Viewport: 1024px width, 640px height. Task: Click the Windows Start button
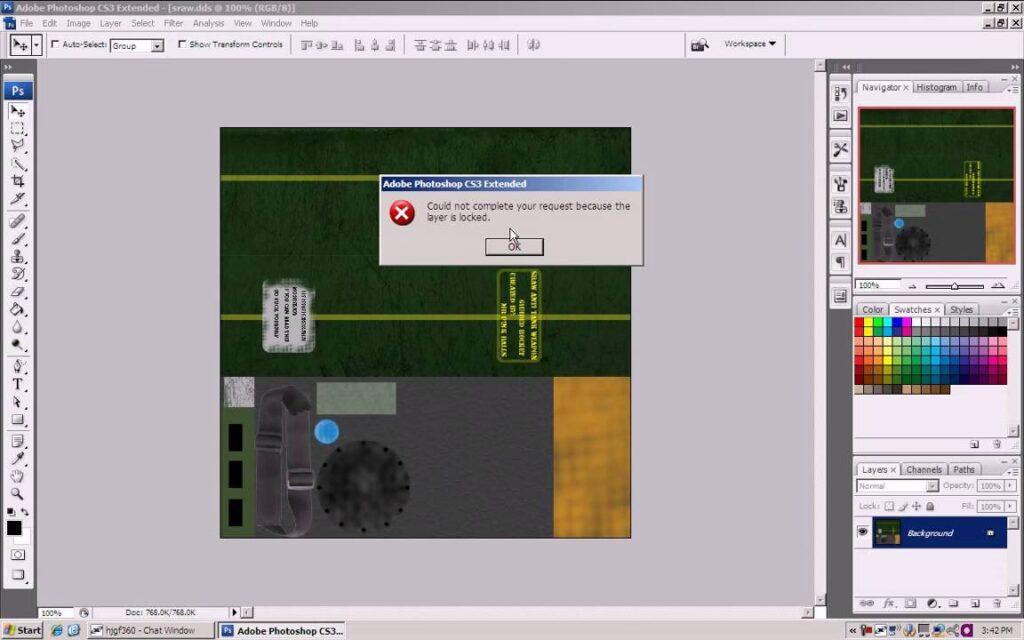pos(22,631)
